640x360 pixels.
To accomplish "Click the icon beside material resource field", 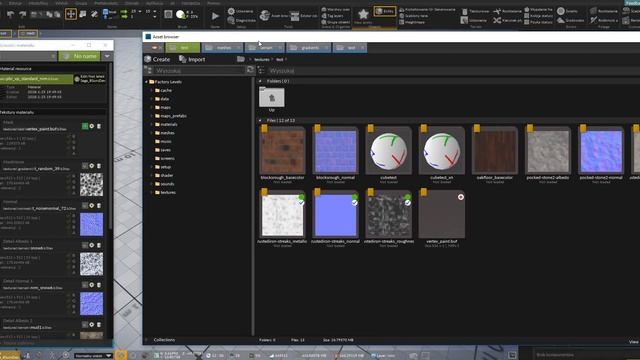I will 77,79.
